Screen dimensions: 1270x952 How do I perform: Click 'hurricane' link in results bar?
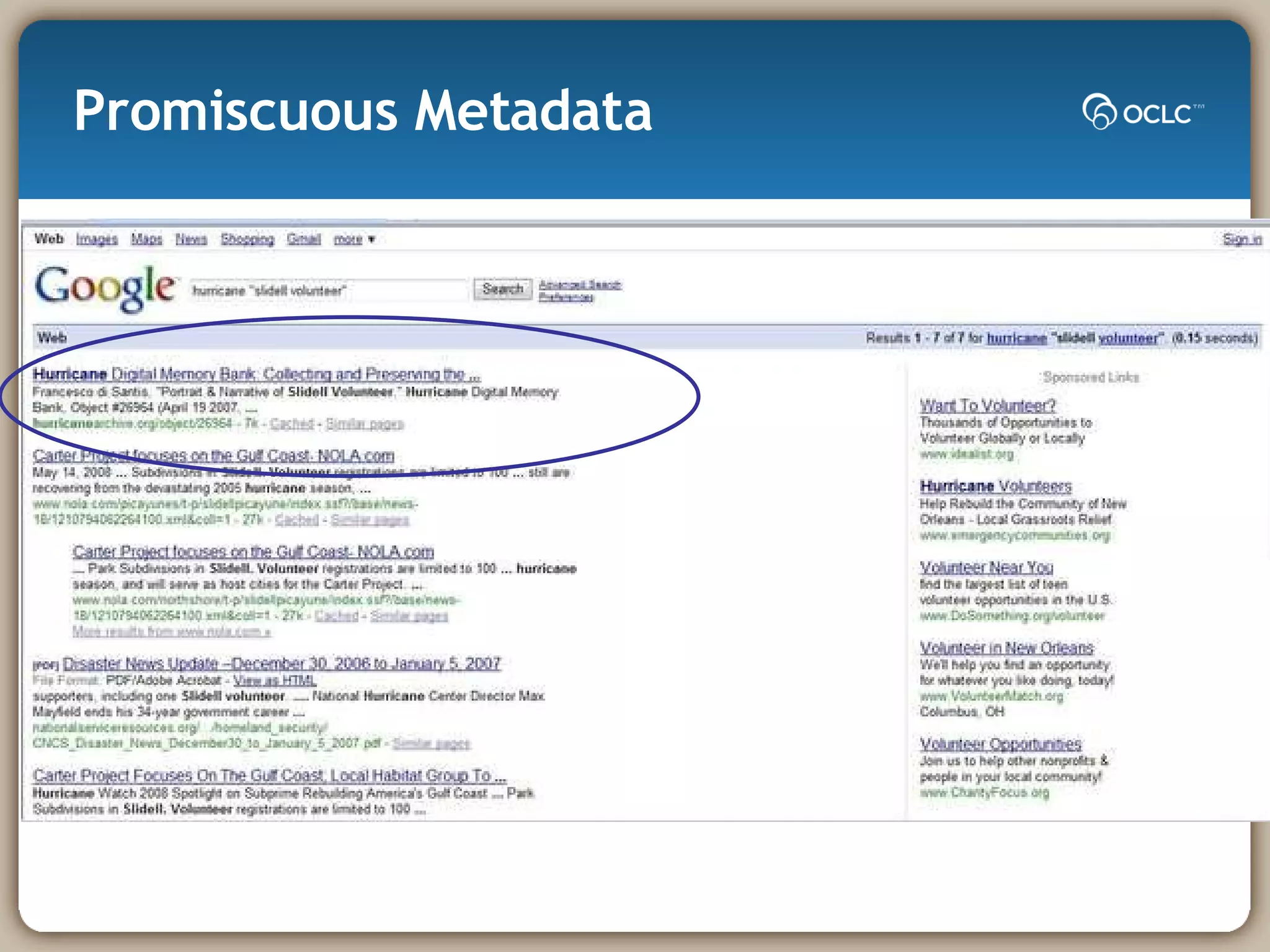tap(1017, 338)
